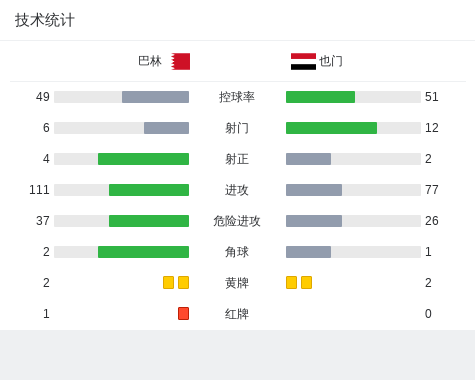Screen dimensions: 475x380
Task: Select the 也门 team name
Action: (331, 61)
